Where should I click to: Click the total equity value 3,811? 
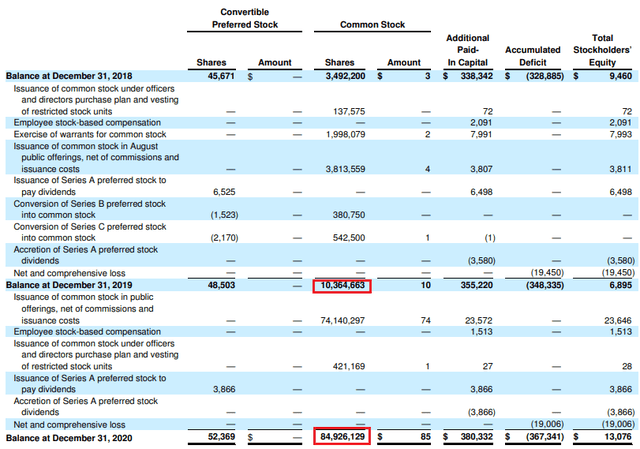620,169
